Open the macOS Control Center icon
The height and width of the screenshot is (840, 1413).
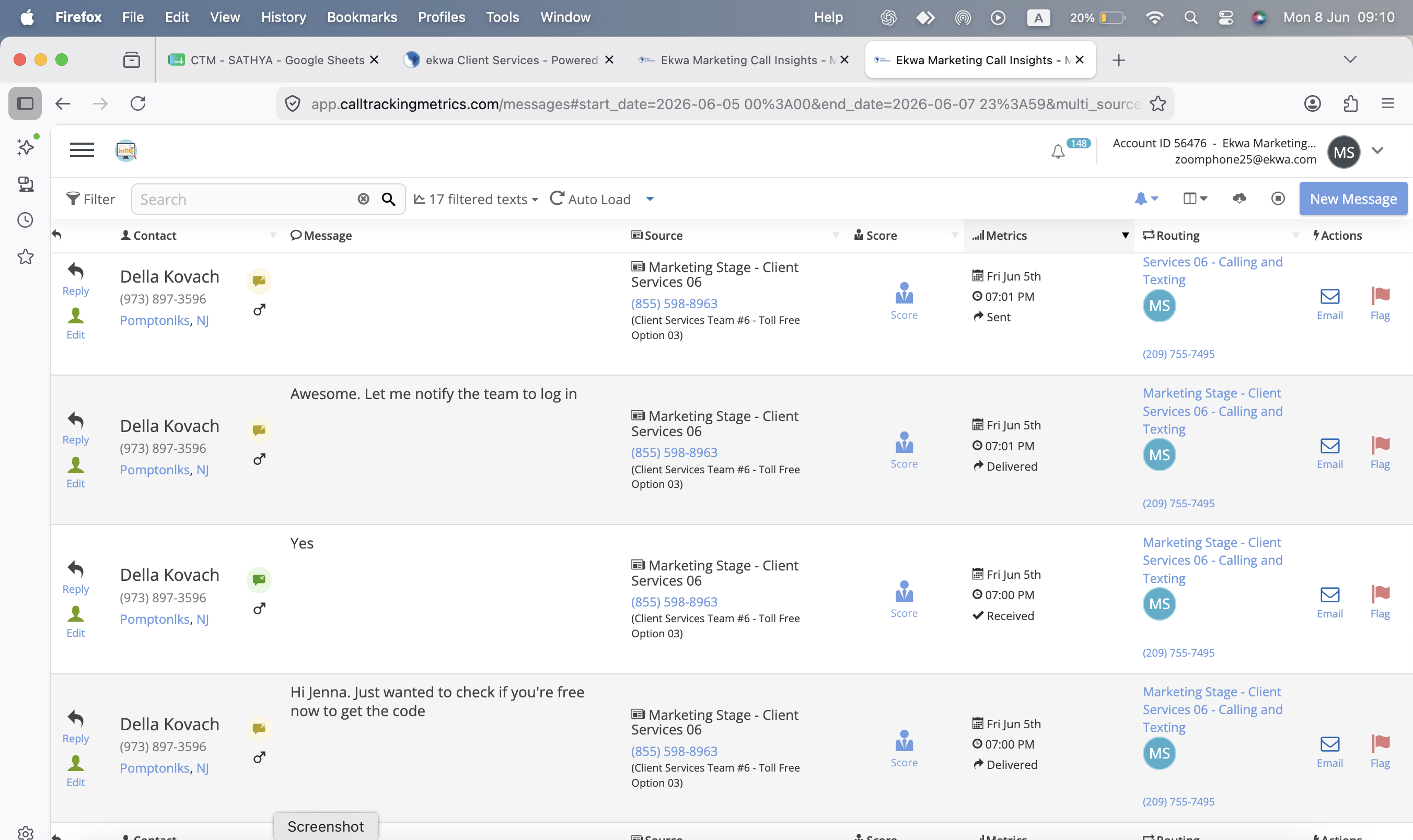pyautogui.click(x=1226, y=18)
